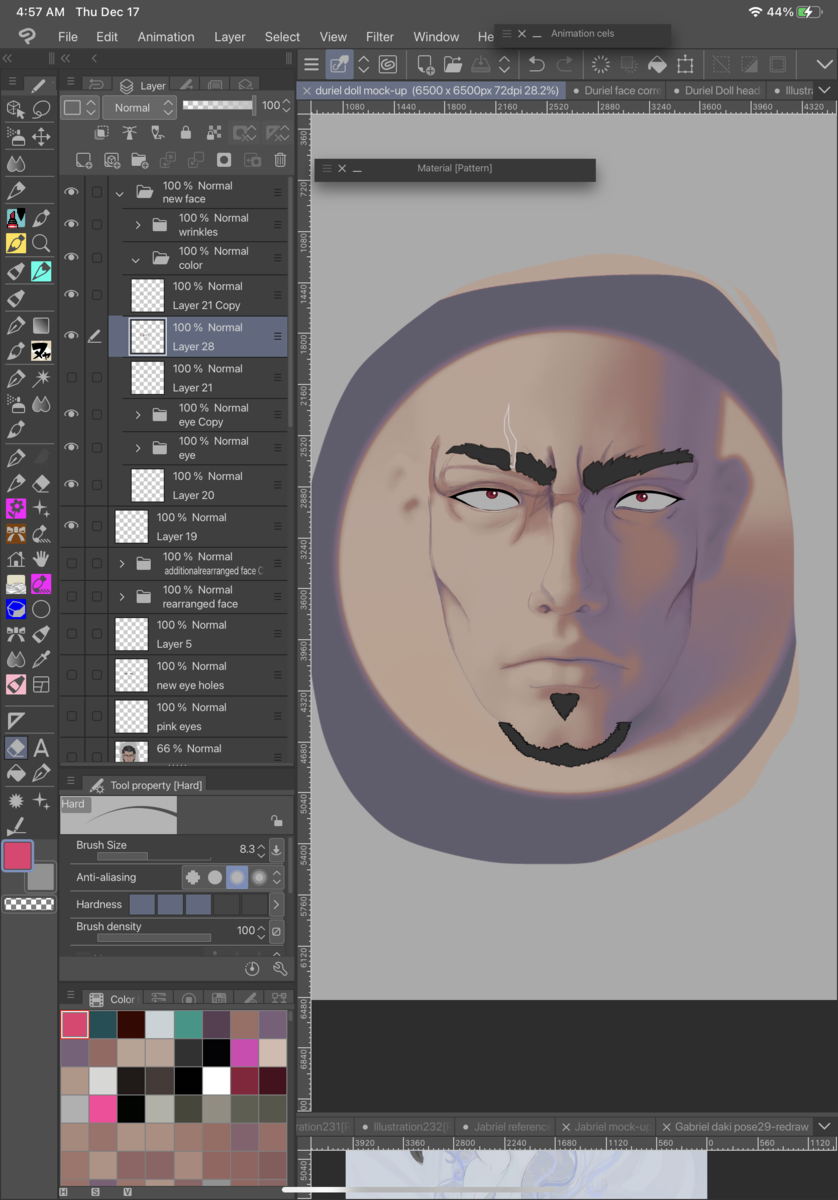The image size is (838, 1200).
Task: Pick the Text tool
Action: coord(41,747)
